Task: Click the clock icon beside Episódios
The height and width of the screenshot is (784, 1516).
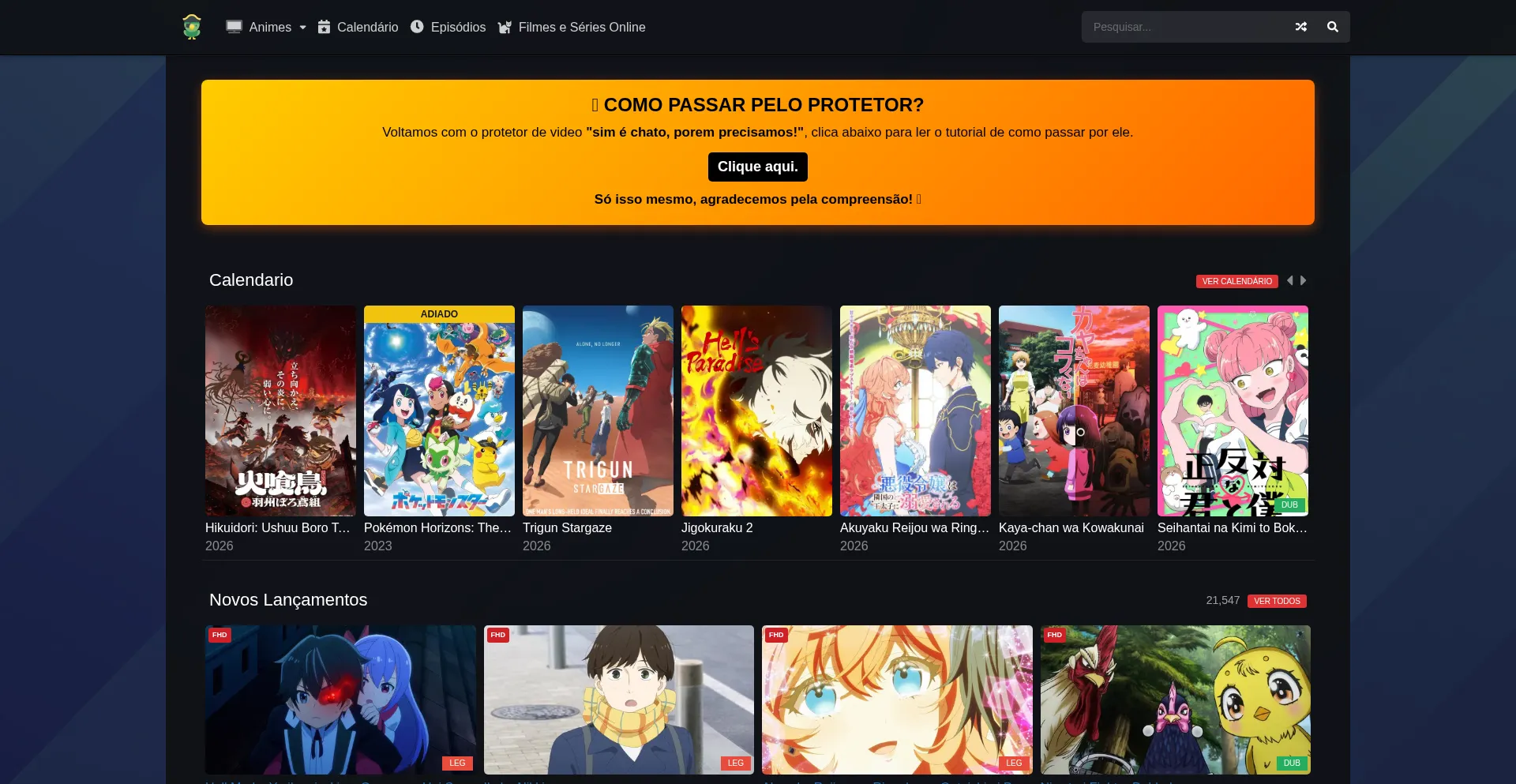Action: click(417, 27)
